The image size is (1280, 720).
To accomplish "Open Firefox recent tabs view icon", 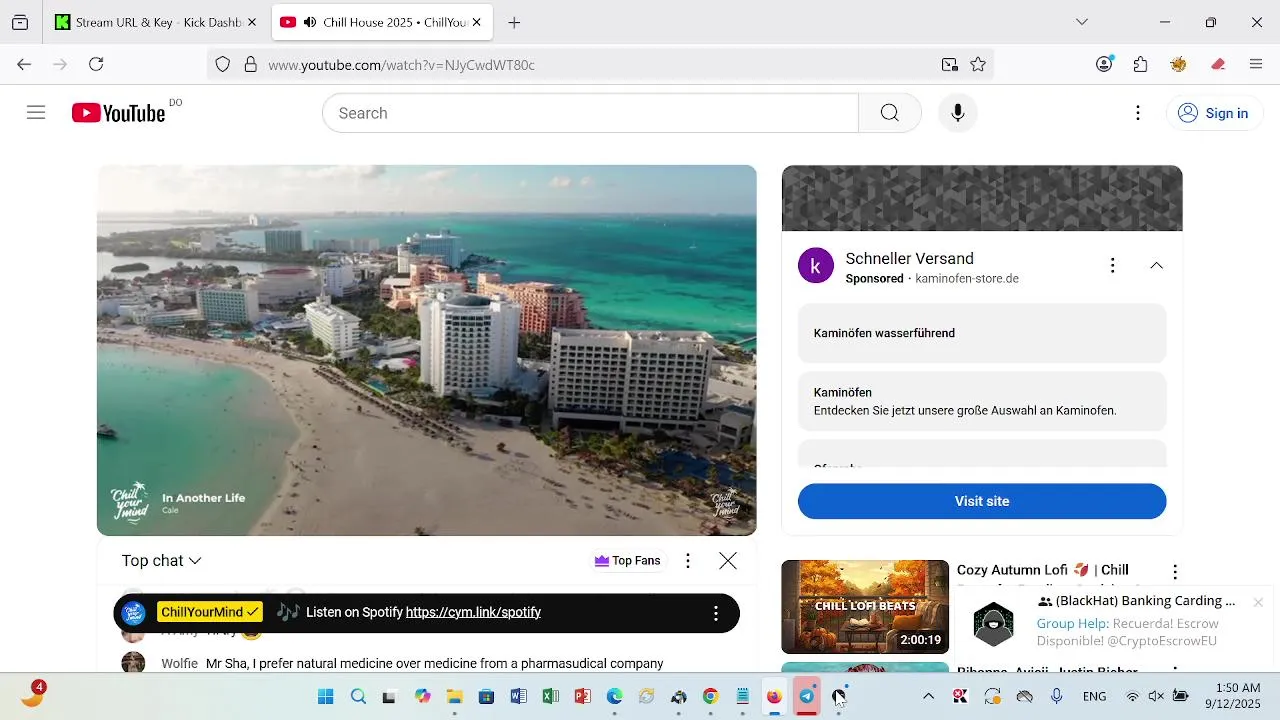I will click(20, 22).
